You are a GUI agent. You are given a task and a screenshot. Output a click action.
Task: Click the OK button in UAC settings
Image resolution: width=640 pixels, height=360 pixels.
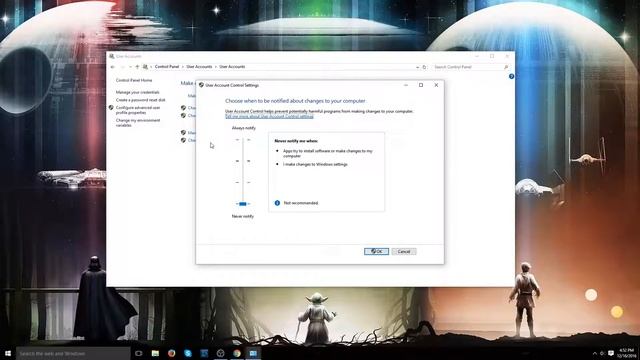pyautogui.click(x=376, y=251)
